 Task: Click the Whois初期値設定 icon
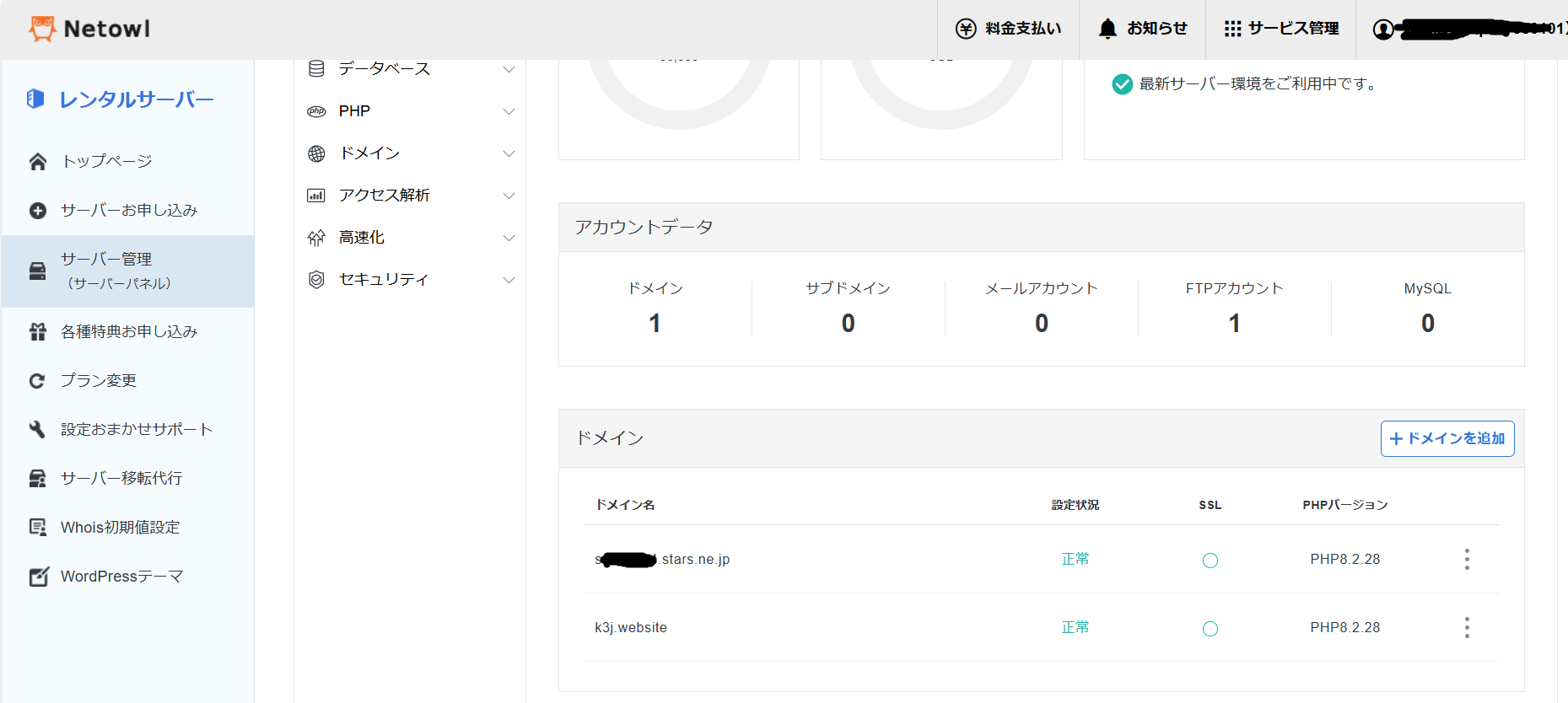click(x=38, y=527)
